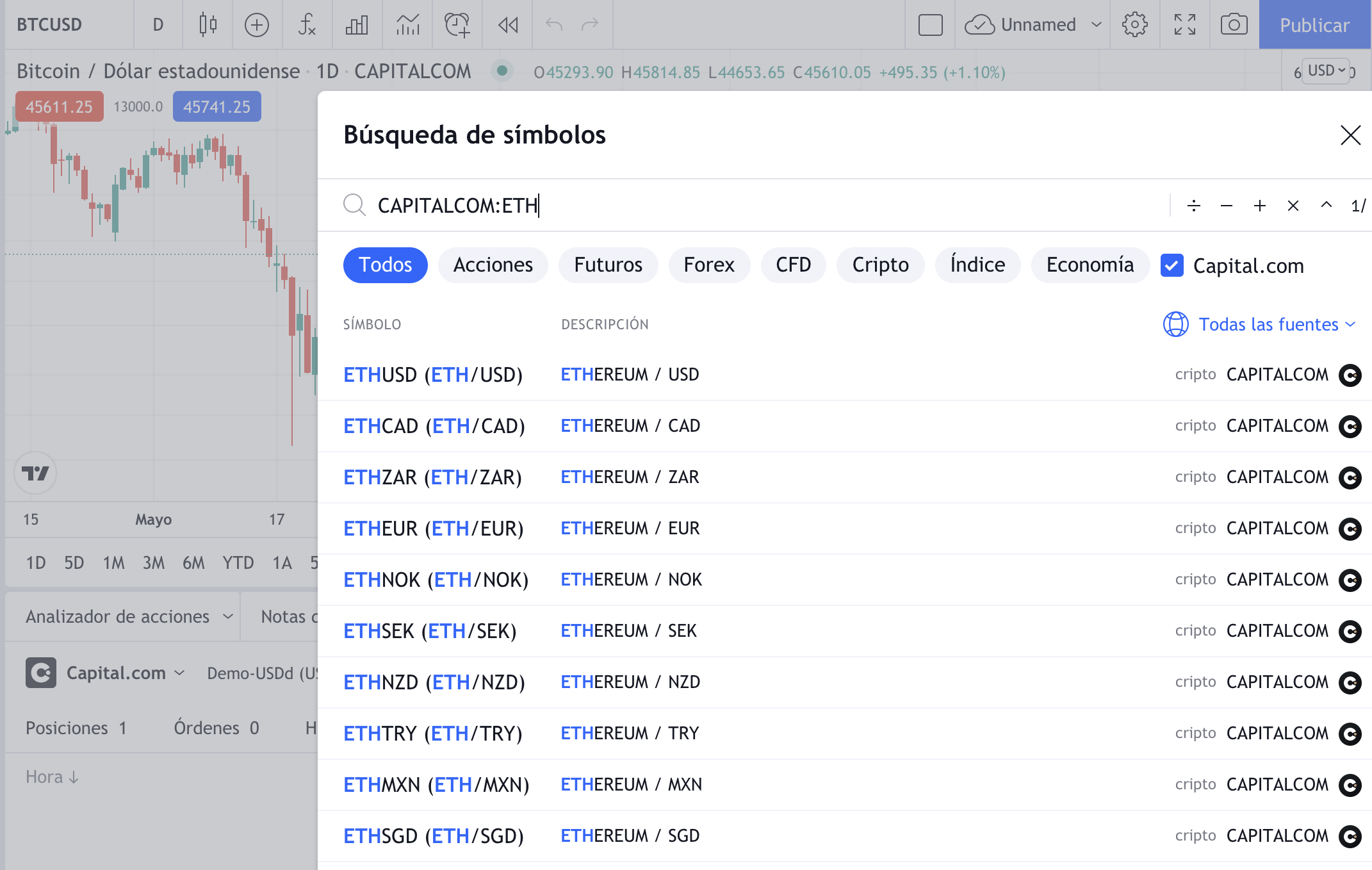Select the Cripto filter chip
The width and height of the screenshot is (1372, 870).
click(880, 265)
